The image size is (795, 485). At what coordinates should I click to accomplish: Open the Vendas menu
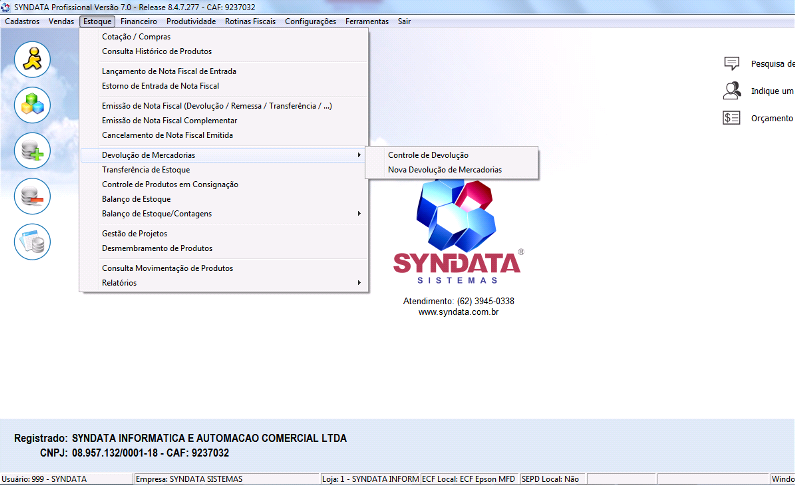click(61, 21)
